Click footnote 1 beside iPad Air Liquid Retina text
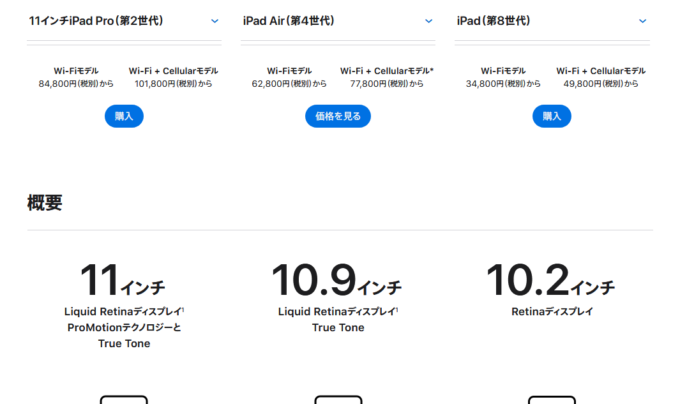680x404 pixels. click(397, 309)
